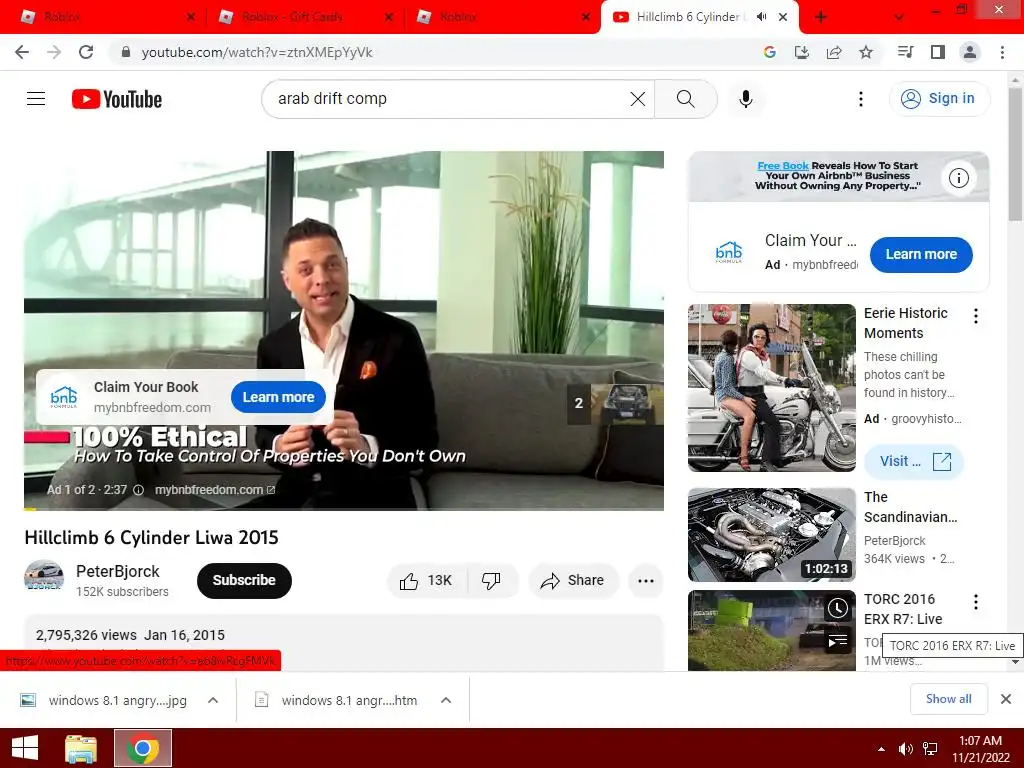The image size is (1024, 768).
Task: Start voice search with the microphone
Action: click(x=746, y=99)
